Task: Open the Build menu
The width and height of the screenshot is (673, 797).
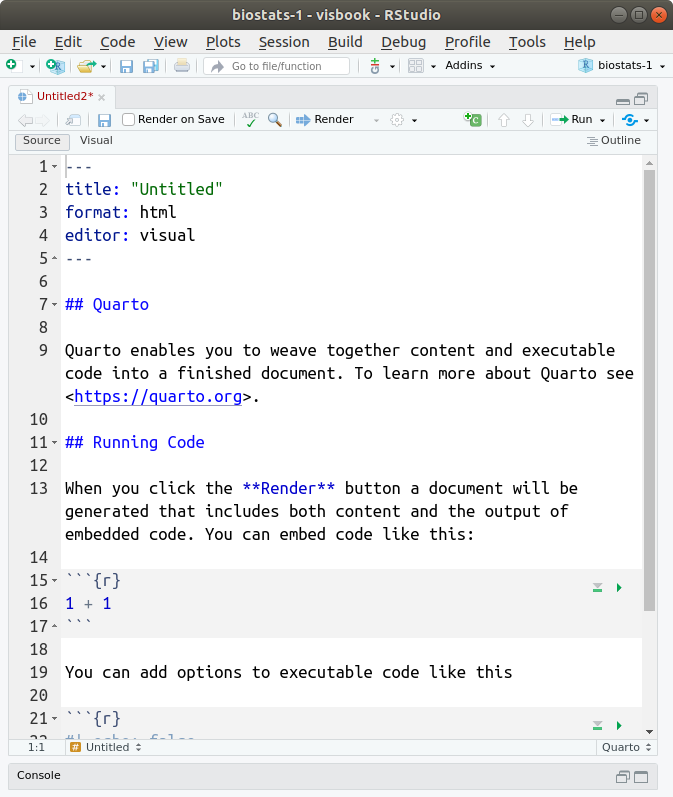Action: pyautogui.click(x=345, y=42)
